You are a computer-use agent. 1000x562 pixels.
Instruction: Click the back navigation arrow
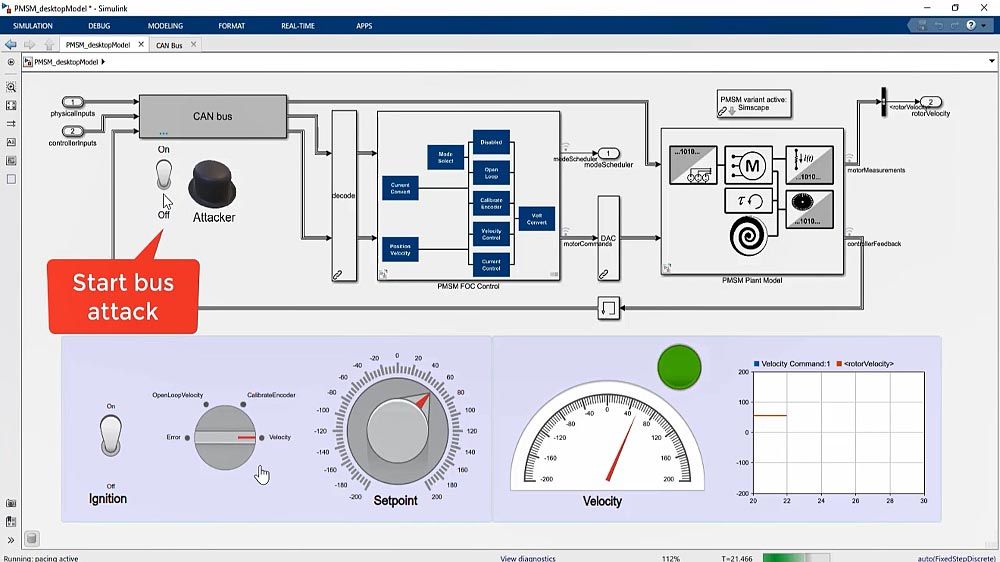(11, 45)
